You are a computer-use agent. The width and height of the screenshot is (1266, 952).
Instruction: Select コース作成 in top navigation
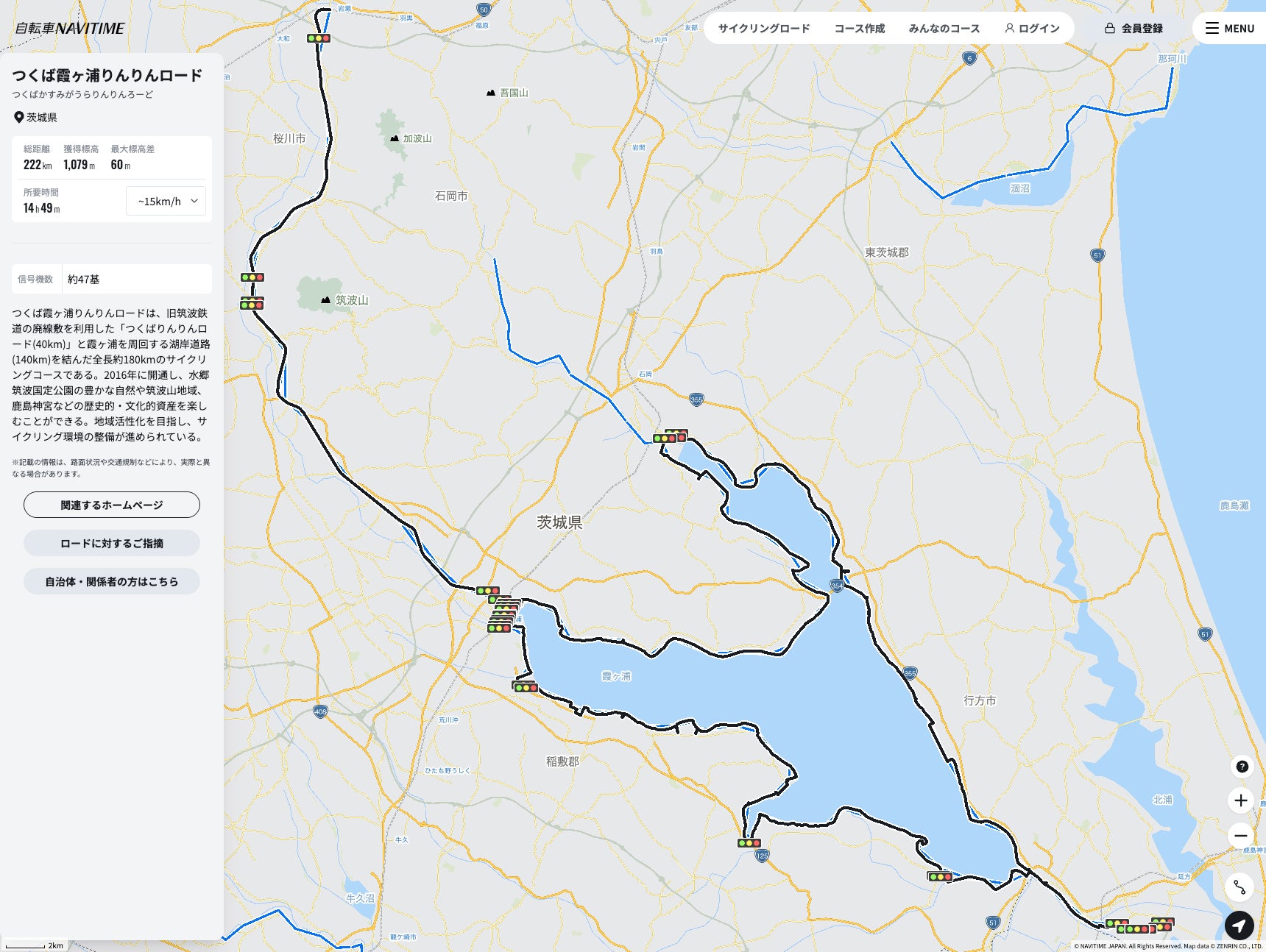(859, 28)
